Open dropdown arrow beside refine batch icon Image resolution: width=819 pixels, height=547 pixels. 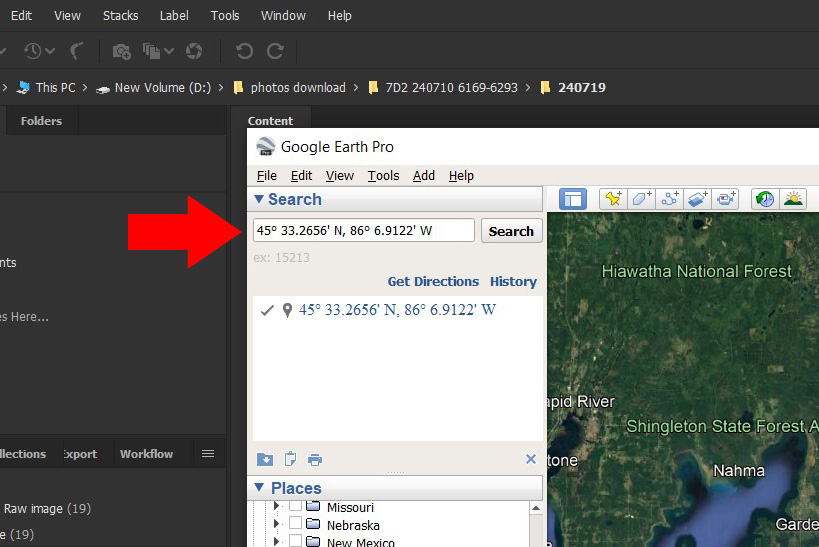[x=169, y=51]
